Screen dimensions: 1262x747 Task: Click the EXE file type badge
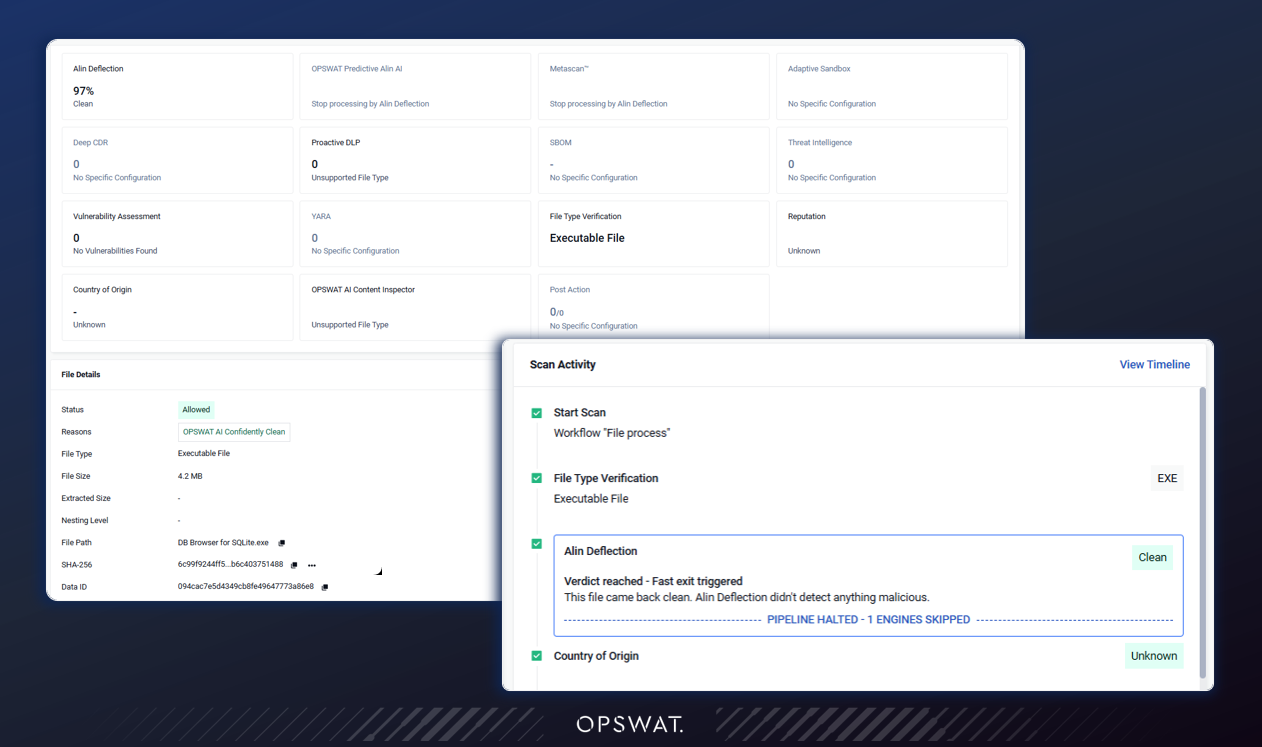pos(1167,479)
